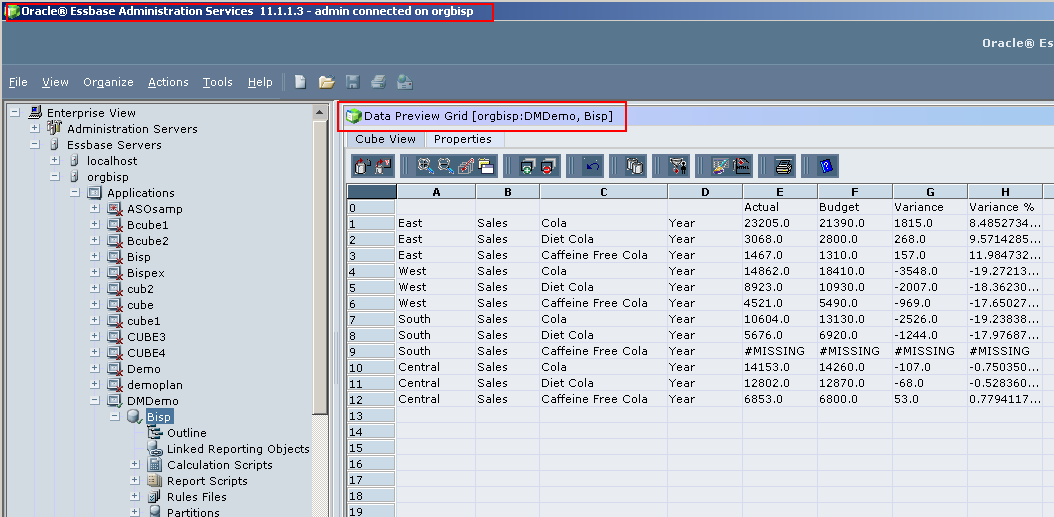Open the Tools menu
This screenshot has width=1054, height=517.
[x=218, y=82]
